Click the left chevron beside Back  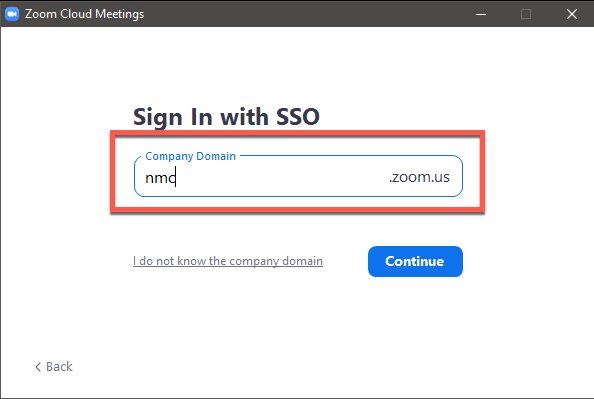[38, 367]
